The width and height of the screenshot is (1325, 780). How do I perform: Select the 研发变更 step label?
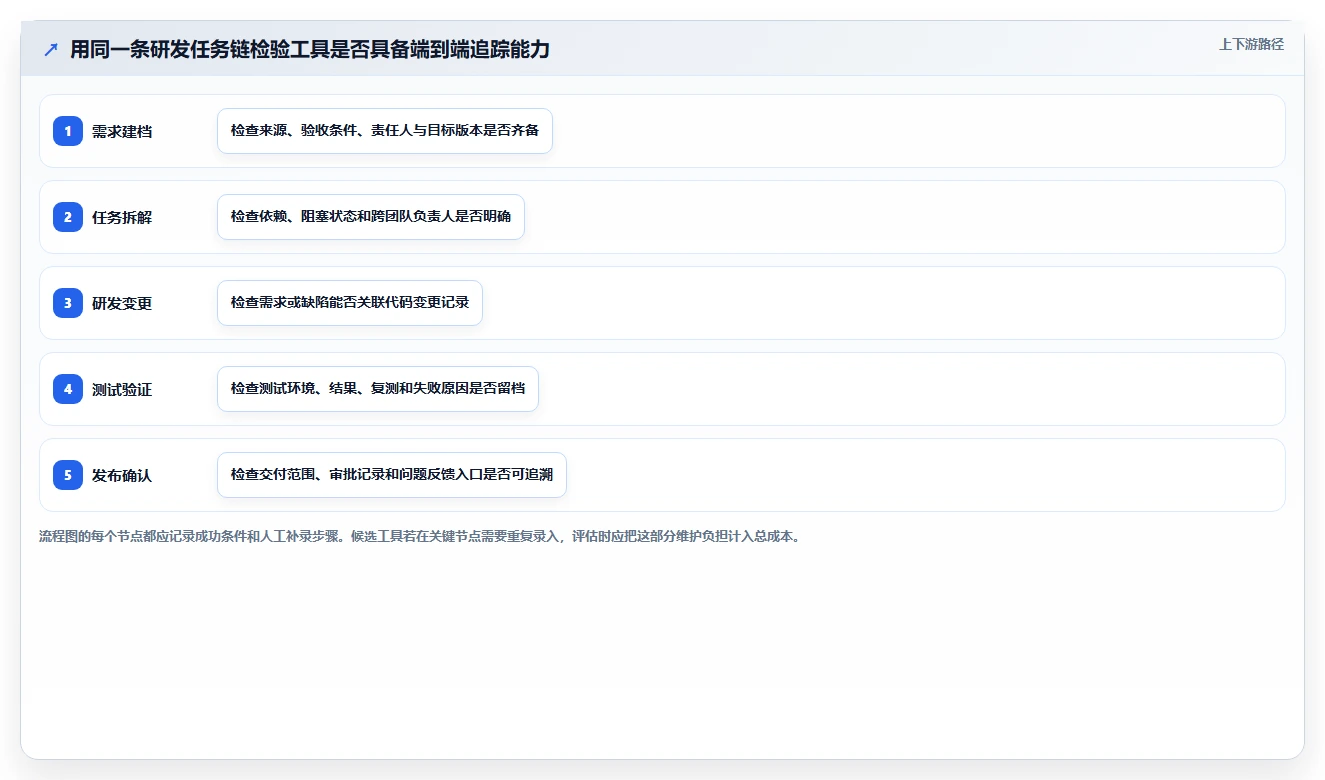(122, 303)
